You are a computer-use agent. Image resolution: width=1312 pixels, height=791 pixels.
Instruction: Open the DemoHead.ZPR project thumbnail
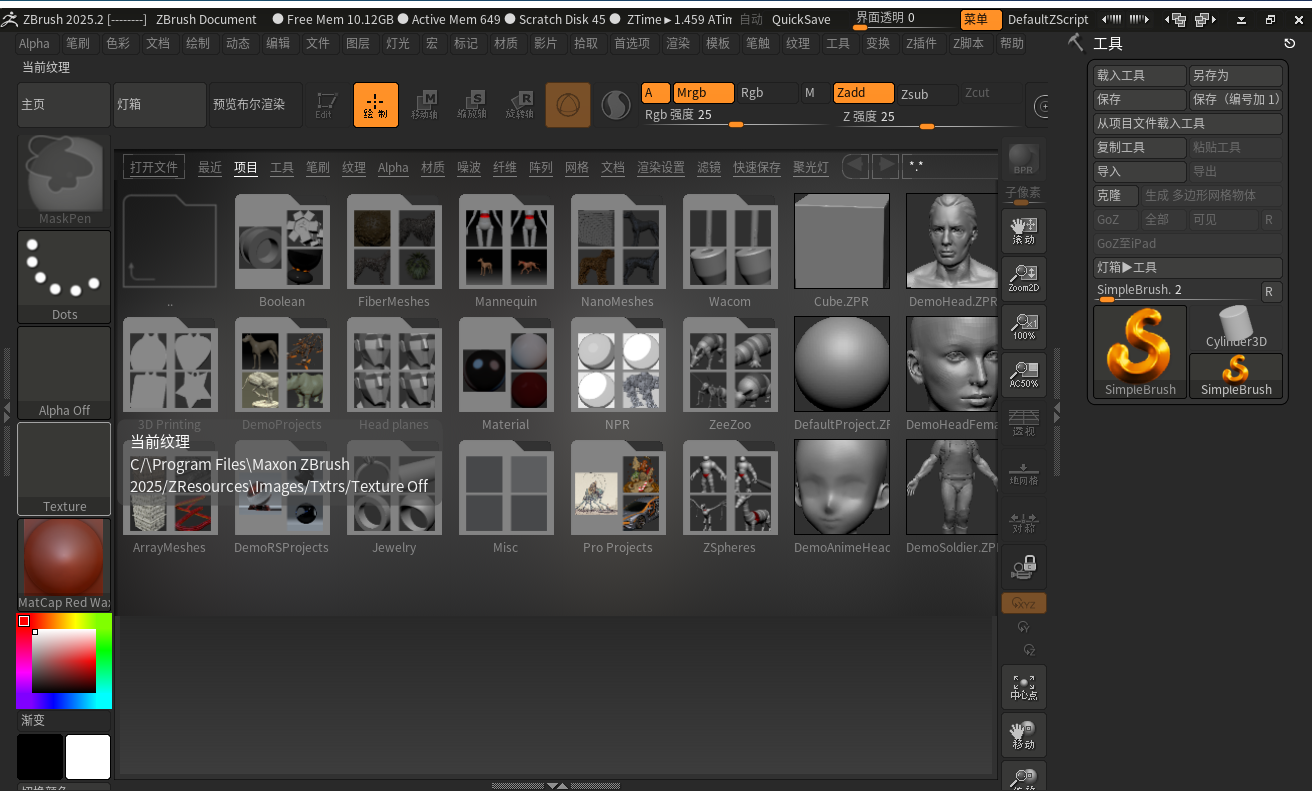tap(953, 251)
